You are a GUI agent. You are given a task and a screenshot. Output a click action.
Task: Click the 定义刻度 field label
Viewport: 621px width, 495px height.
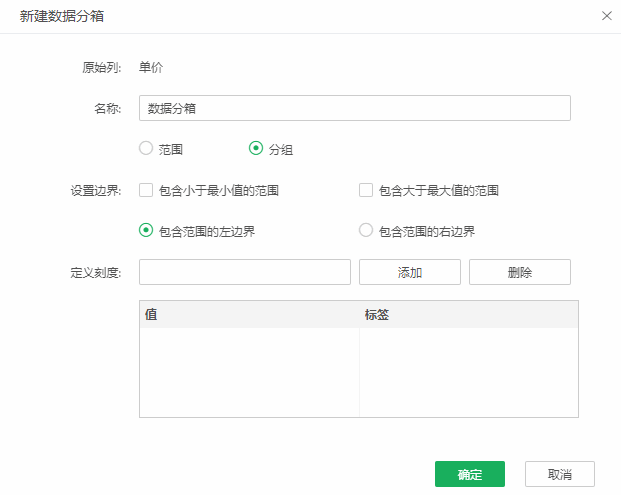[x=95, y=272]
